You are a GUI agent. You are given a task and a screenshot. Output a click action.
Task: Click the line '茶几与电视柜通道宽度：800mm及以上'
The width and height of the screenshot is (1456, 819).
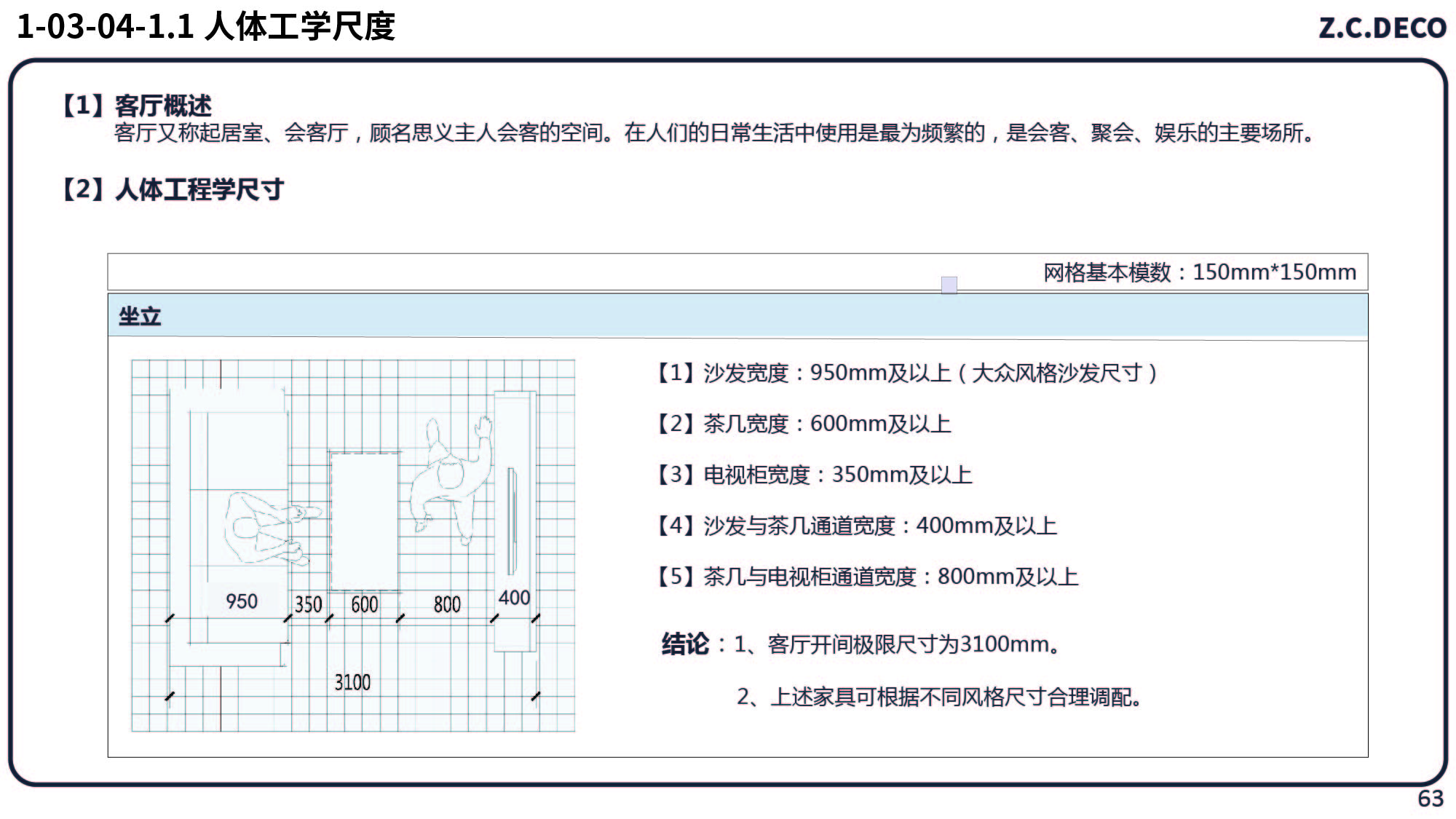coord(869,577)
